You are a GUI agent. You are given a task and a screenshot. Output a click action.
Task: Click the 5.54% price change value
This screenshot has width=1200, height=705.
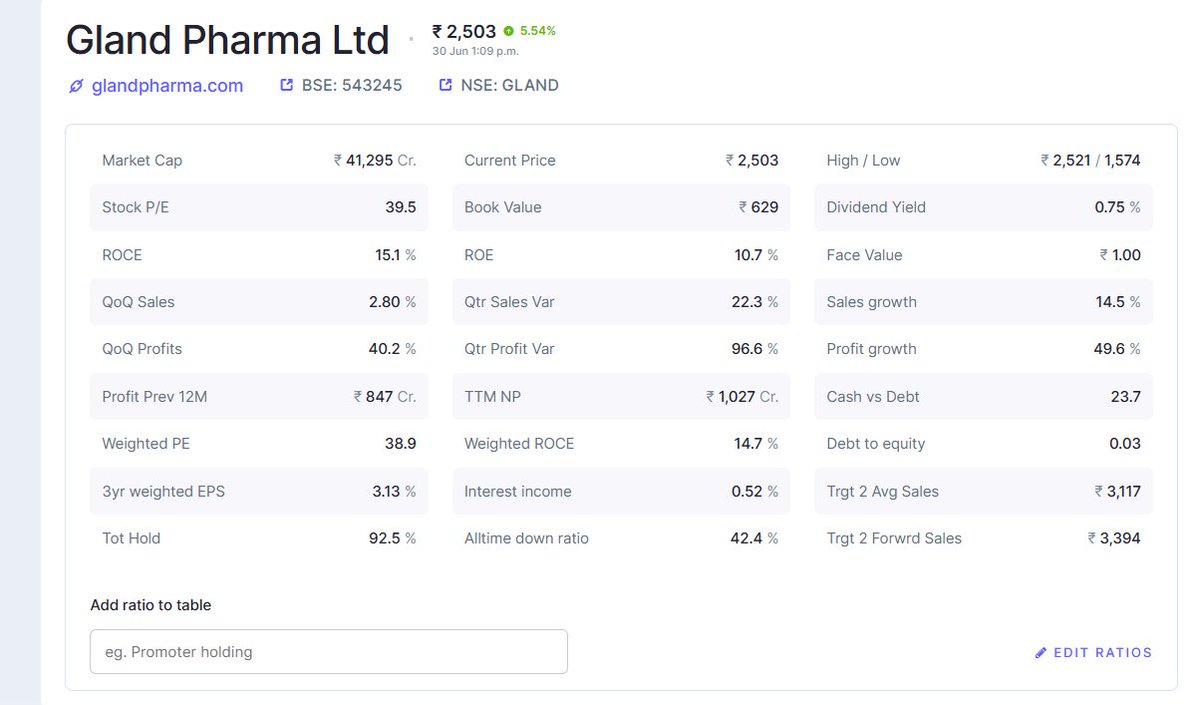tap(538, 31)
